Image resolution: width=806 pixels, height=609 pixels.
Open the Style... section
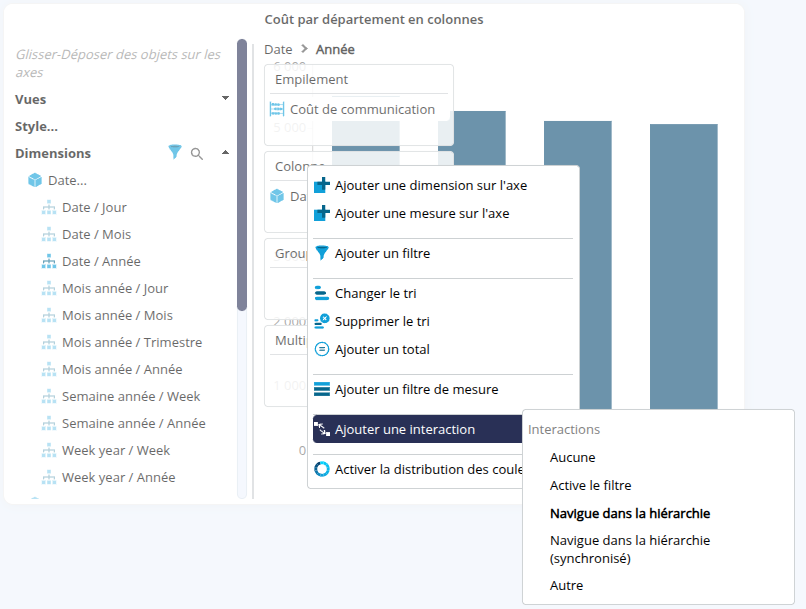(36, 126)
